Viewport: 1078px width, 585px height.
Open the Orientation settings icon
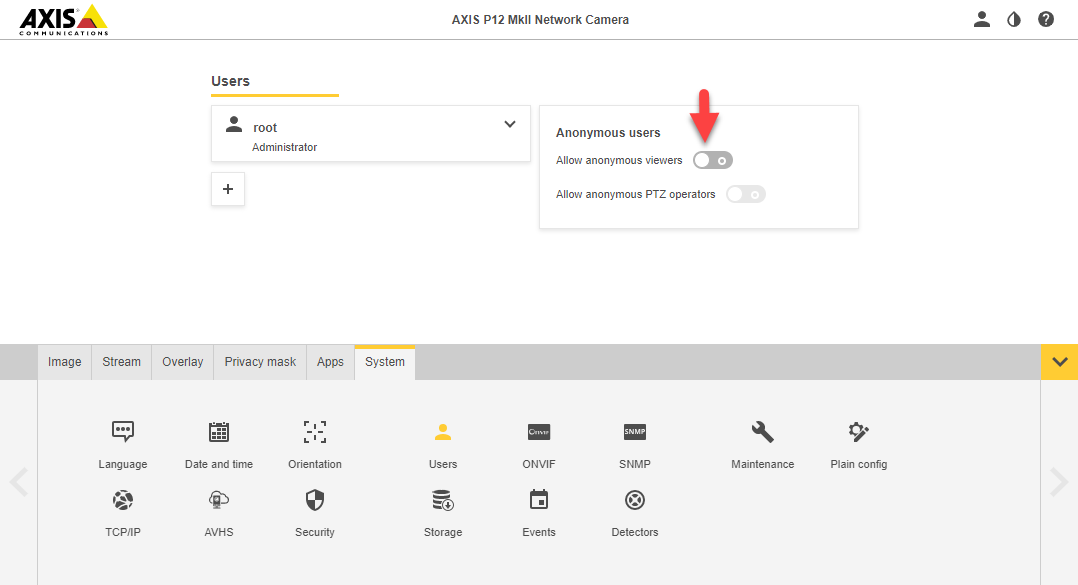coord(315,432)
